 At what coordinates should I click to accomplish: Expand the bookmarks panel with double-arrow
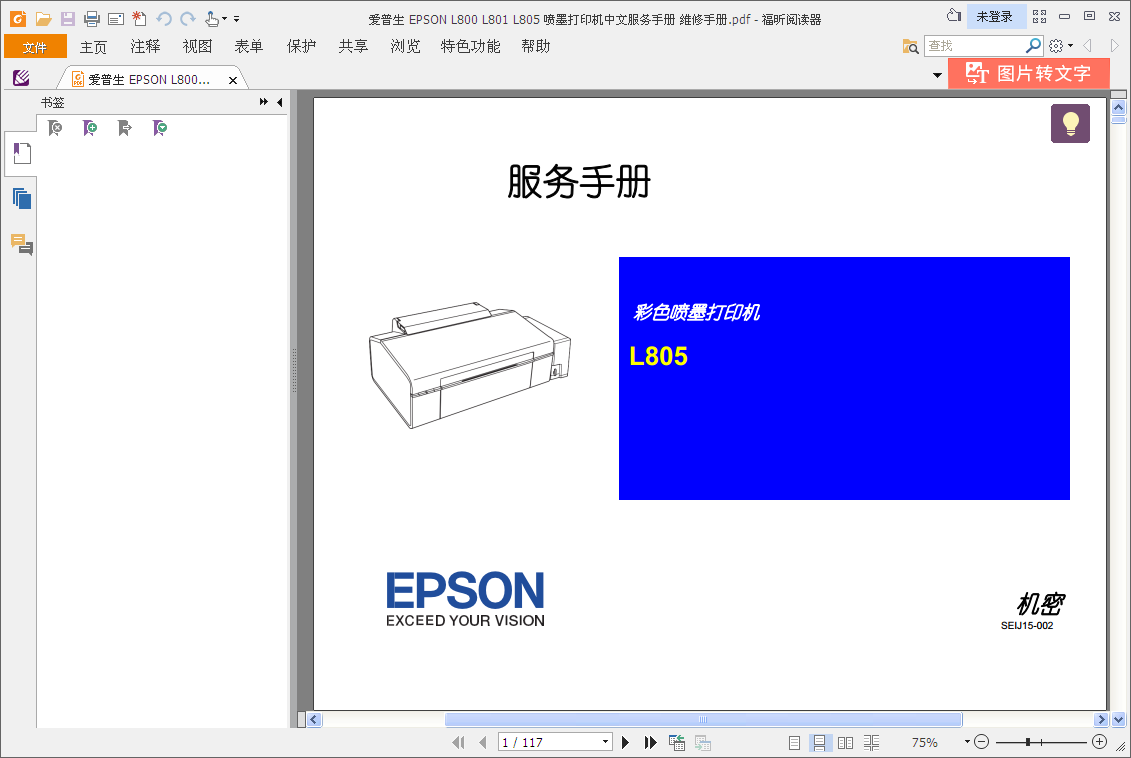(264, 102)
